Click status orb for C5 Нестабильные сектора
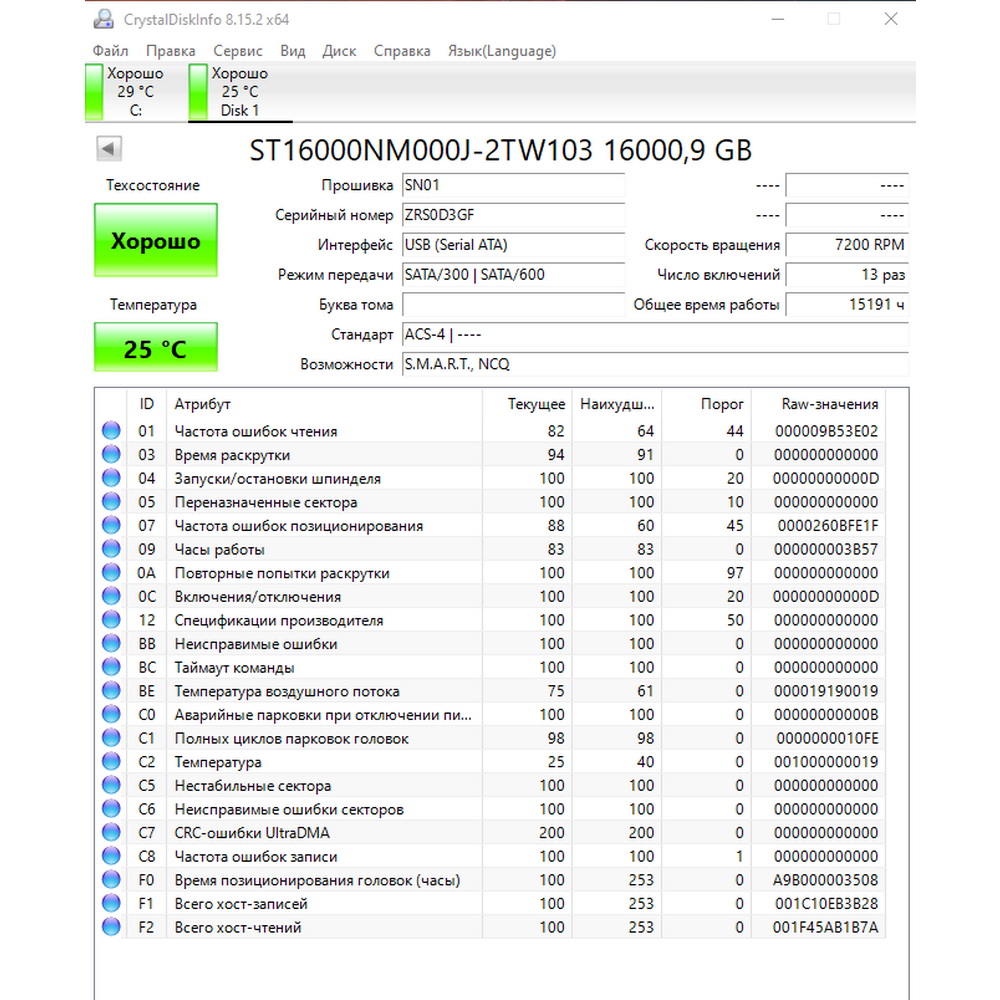This screenshot has height=1000, width=1000. 111,784
